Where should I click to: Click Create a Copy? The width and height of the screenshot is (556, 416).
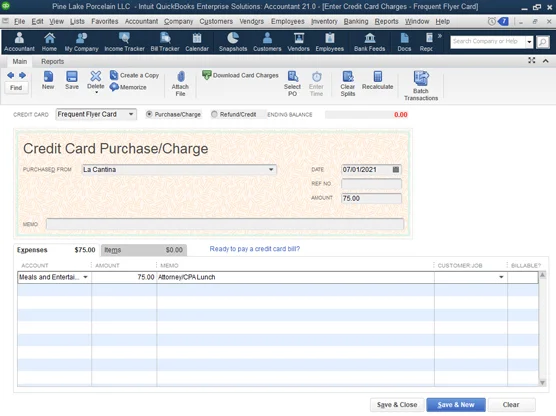coord(134,75)
